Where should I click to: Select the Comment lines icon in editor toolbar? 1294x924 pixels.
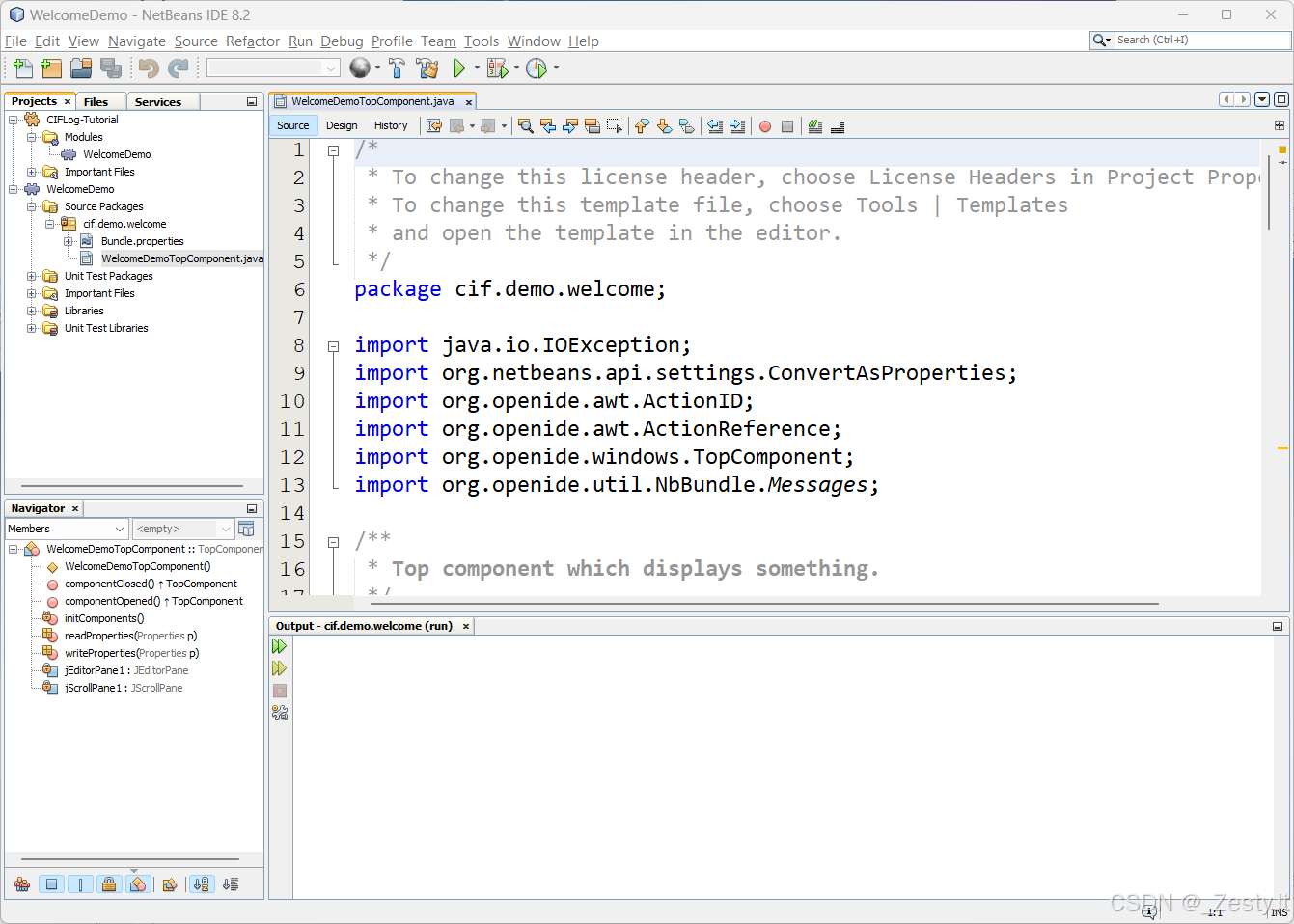click(x=813, y=126)
